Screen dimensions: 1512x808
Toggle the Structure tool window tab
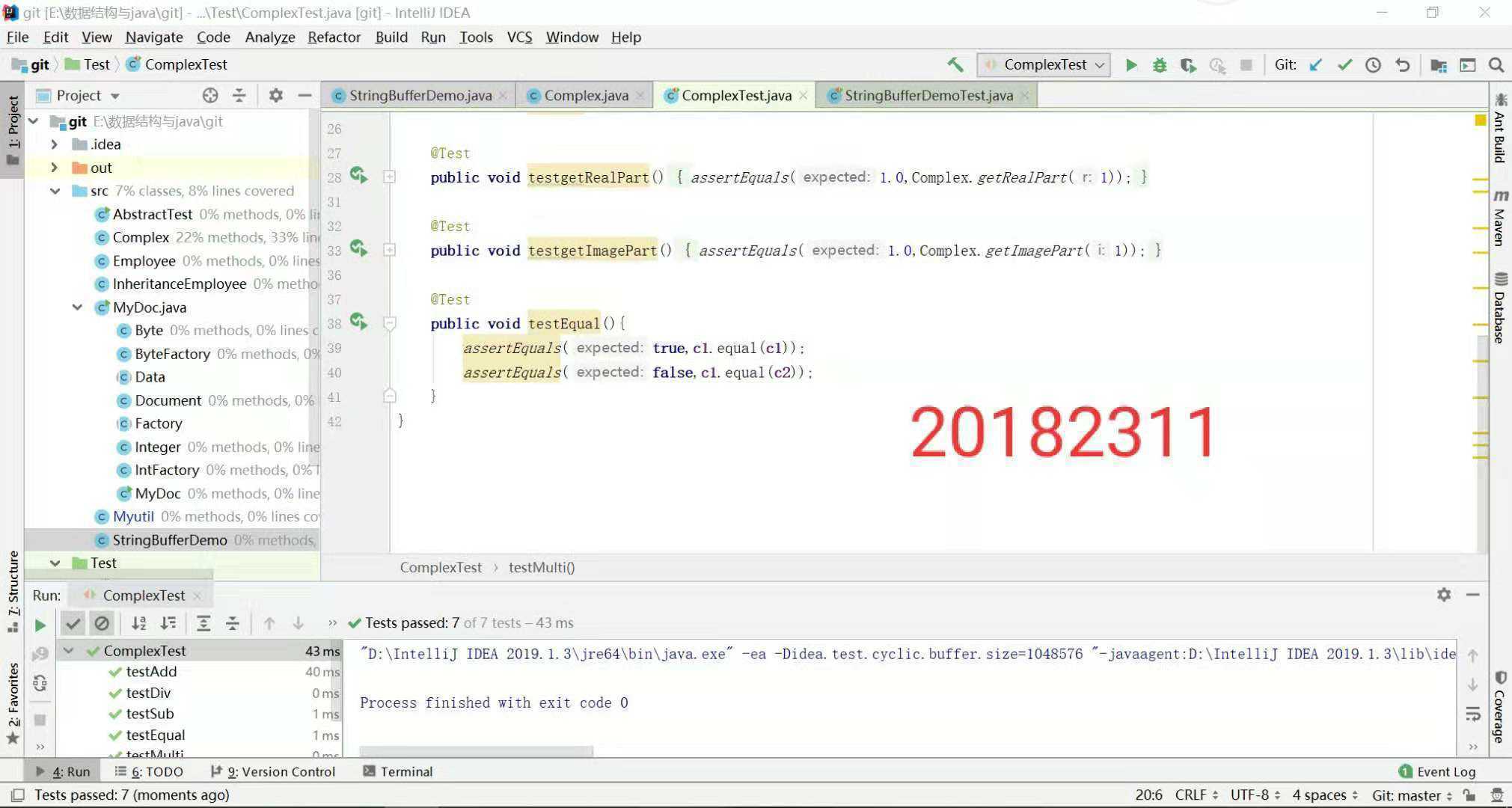[13, 591]
